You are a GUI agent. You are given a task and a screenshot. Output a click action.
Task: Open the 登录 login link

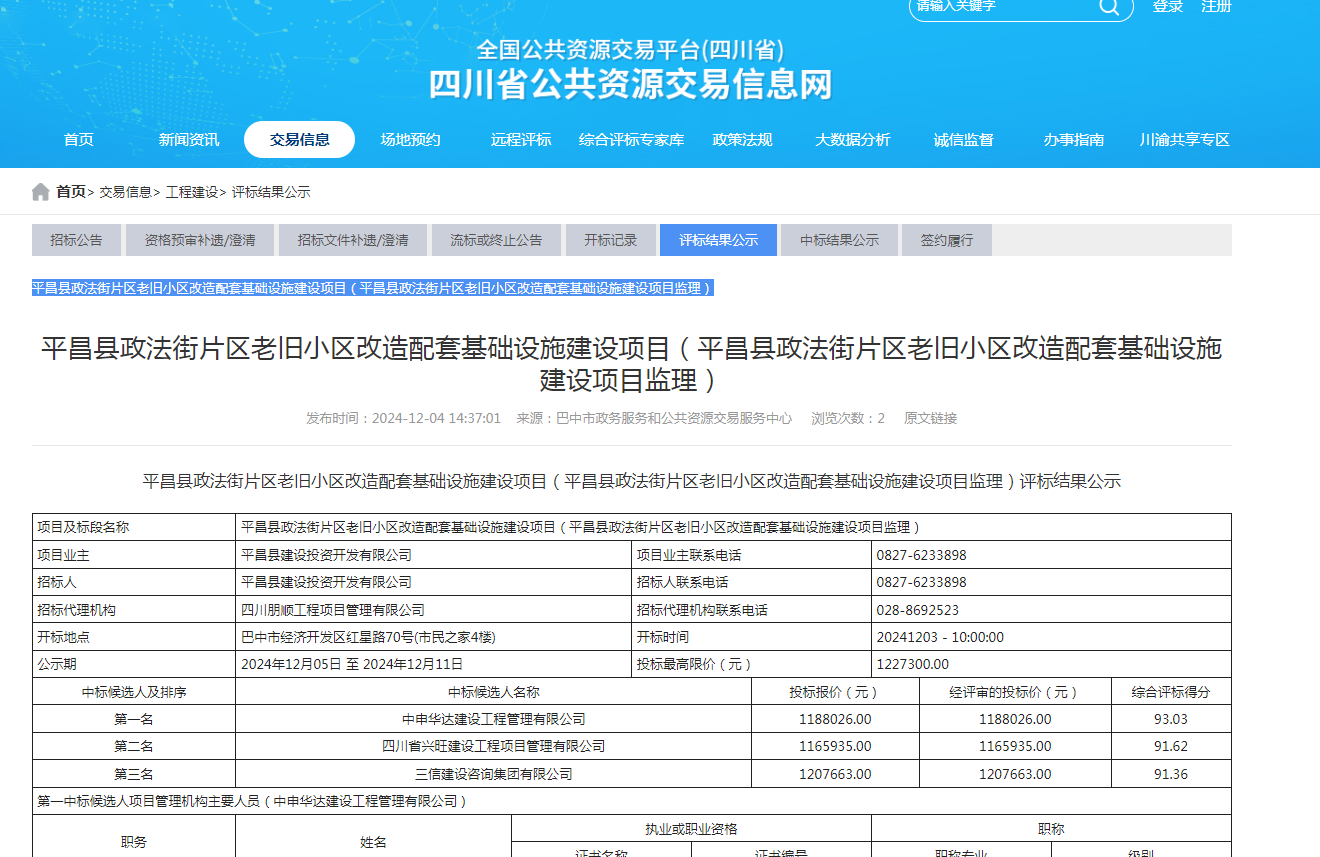click(x=1167, y=7)
